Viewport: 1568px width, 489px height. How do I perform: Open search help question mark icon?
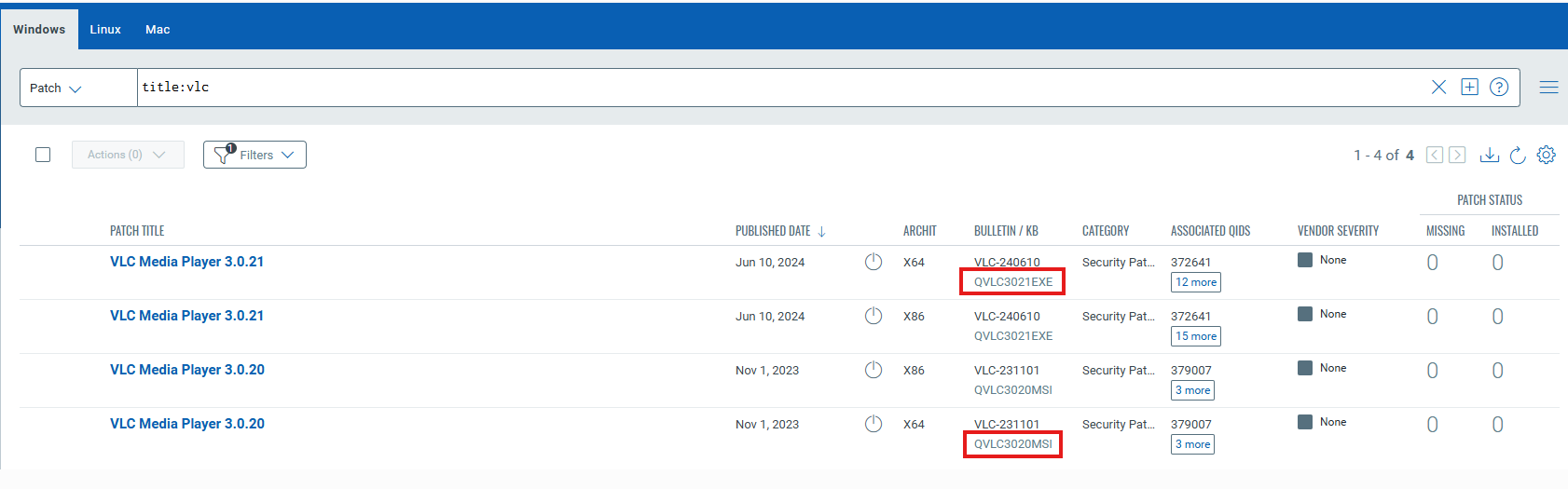click(1499, 87)
